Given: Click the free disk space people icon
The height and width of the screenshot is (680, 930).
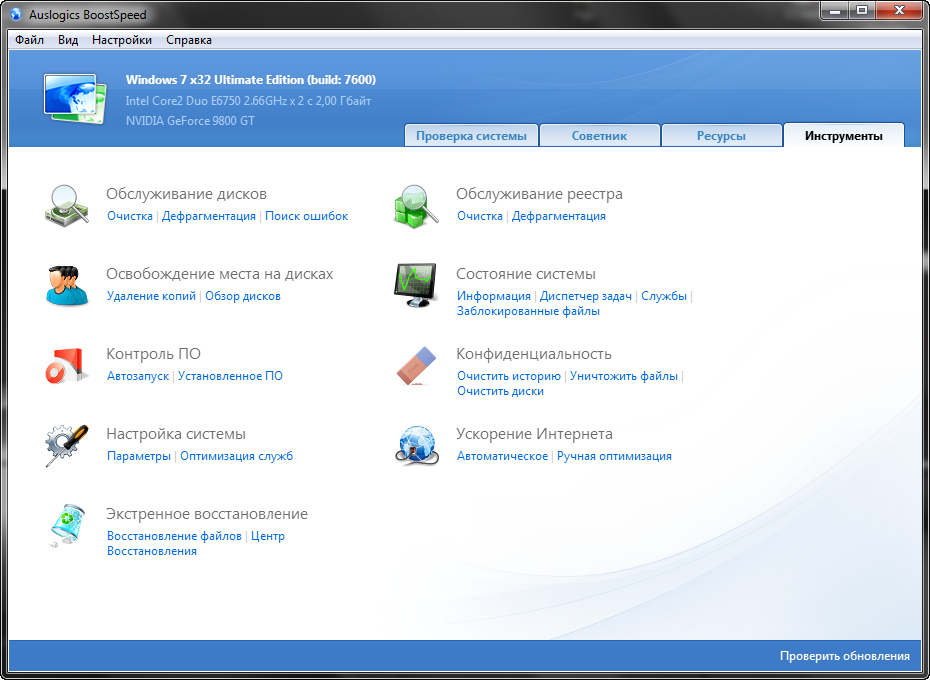Looking at the screenshot, I should pyautogui.click(x=66, y=285).
